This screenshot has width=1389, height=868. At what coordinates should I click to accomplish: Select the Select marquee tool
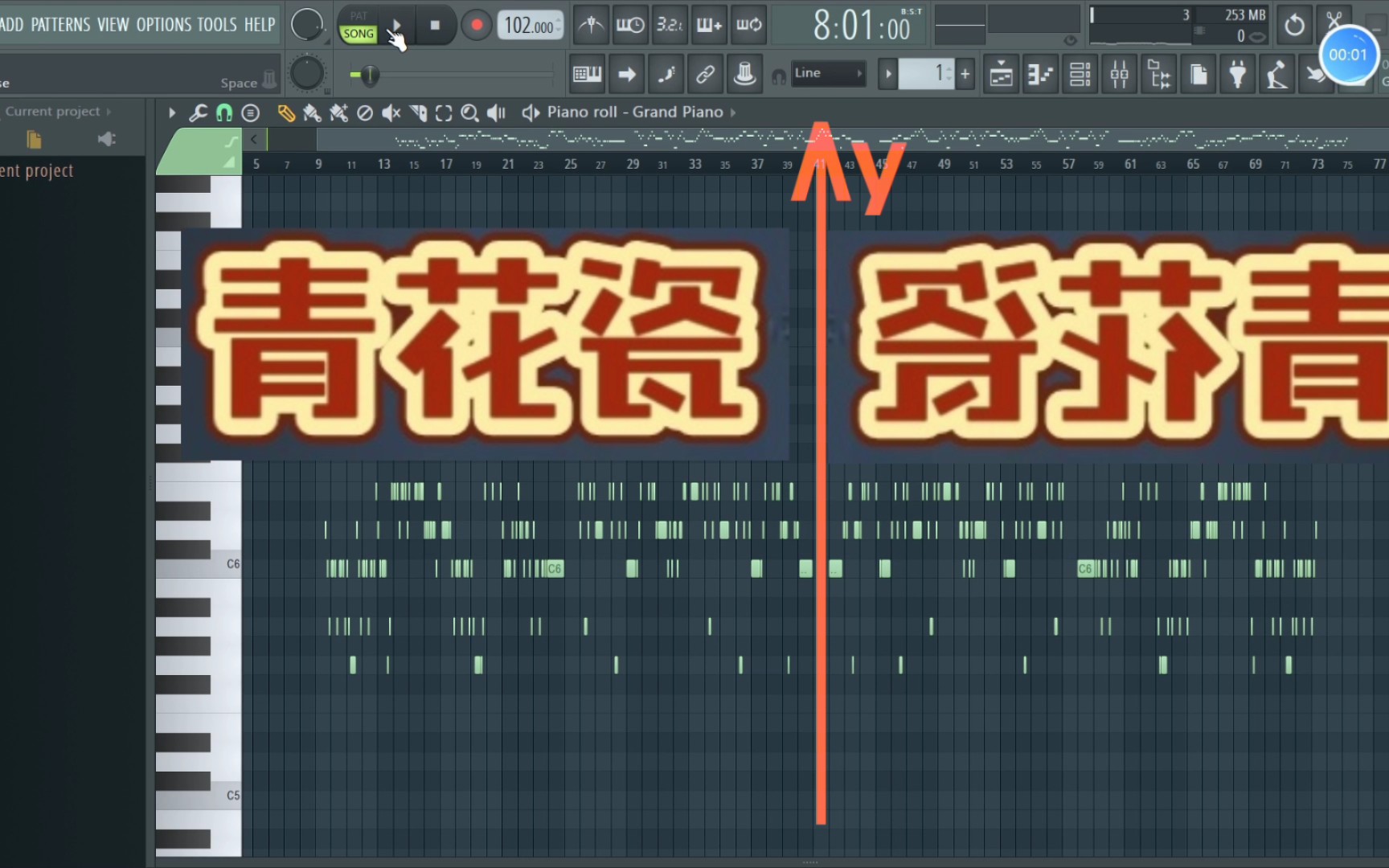click(444, 113)
